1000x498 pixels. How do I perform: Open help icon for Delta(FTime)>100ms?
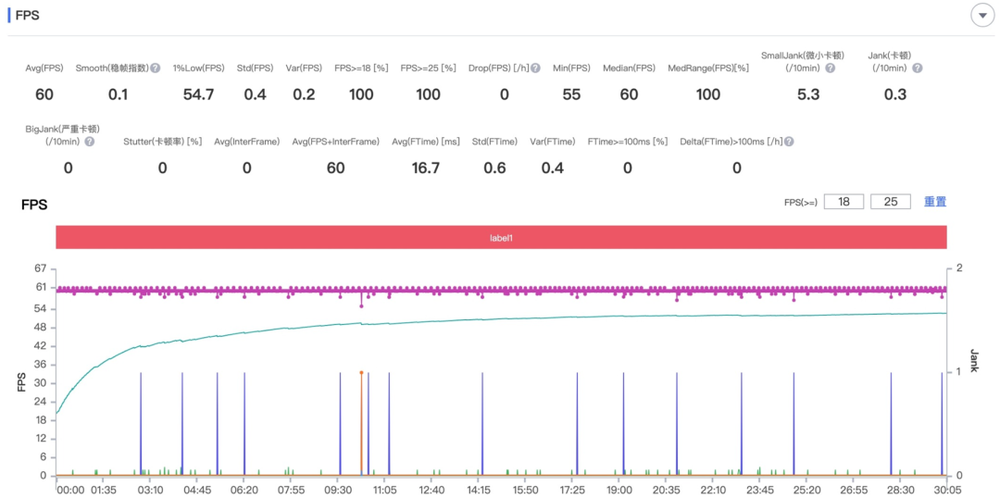click(789, 142)
